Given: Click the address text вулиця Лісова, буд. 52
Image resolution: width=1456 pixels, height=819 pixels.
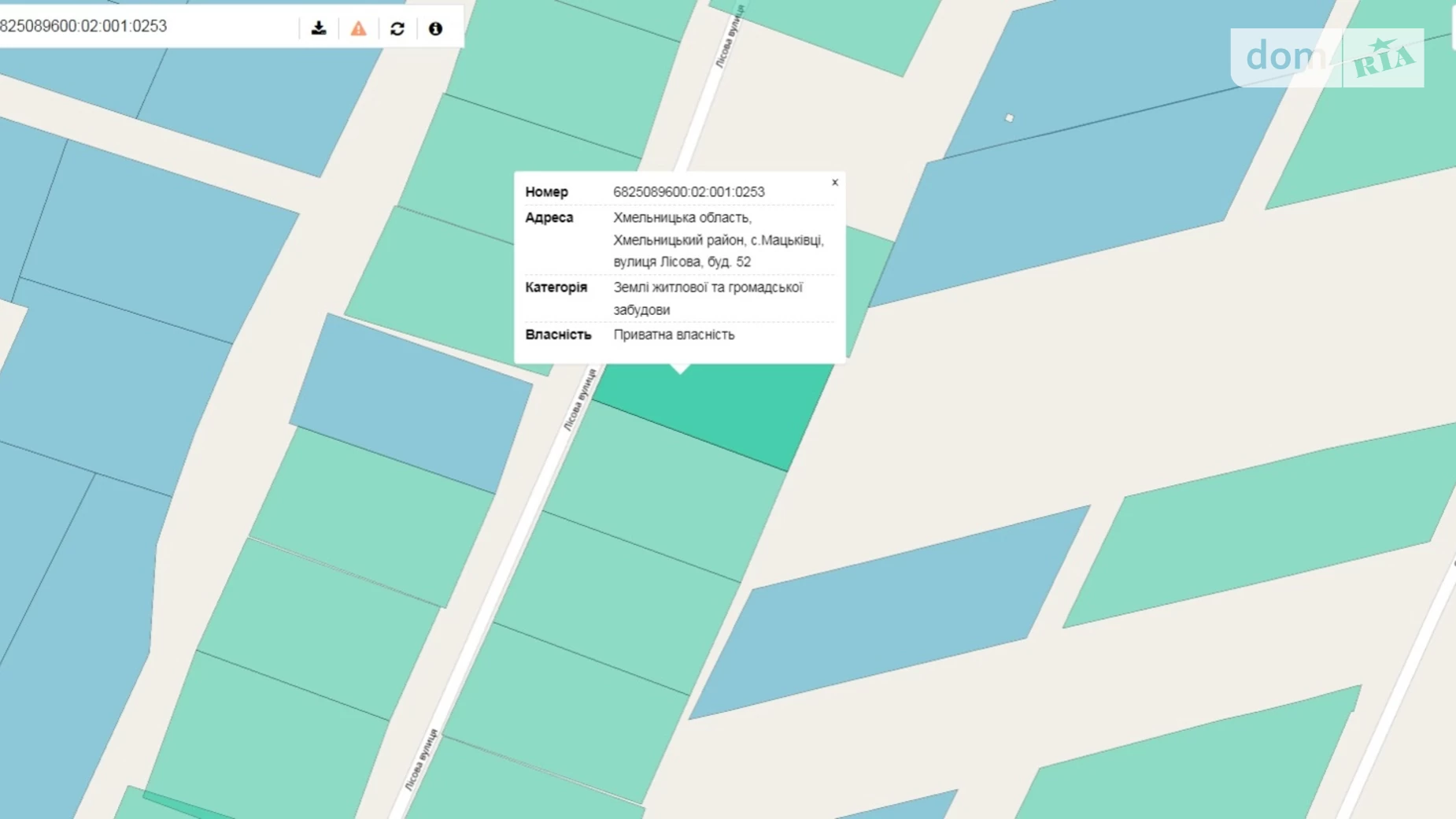Looking at the screenshot, I should pos(682,261).
